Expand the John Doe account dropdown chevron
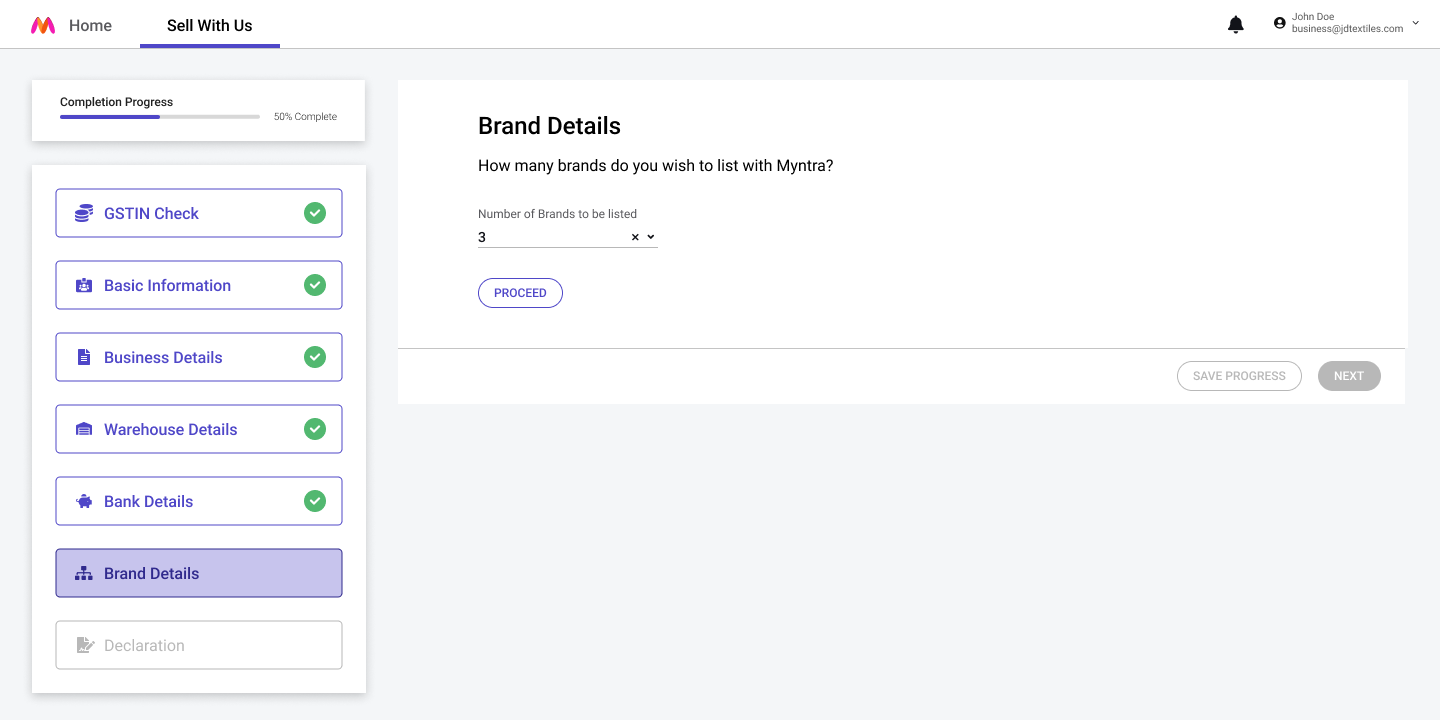Viewport: 1440px width, 720px height. click(x=1415, y=23)
